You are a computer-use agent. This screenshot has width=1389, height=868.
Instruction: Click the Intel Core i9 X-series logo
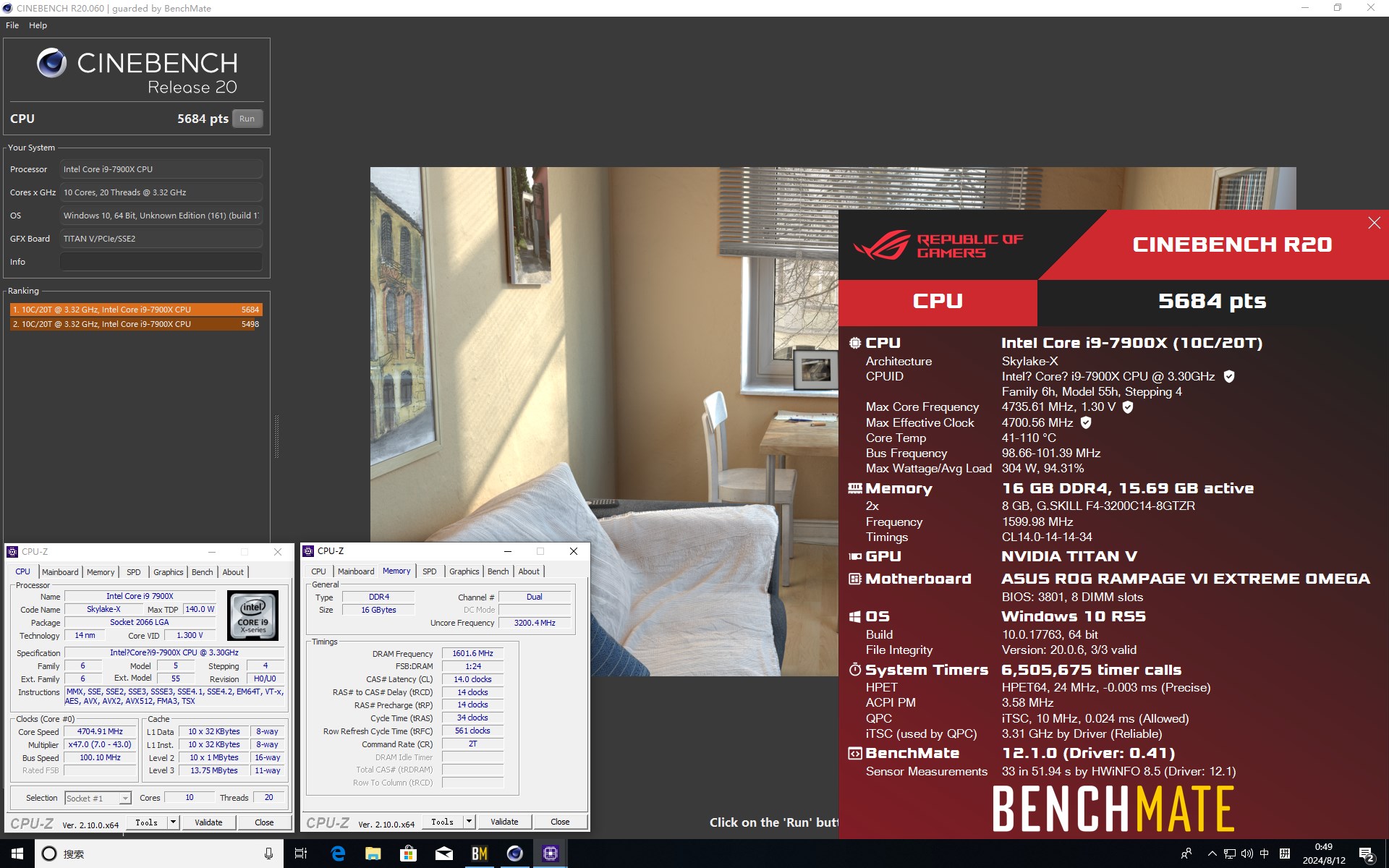253,616
